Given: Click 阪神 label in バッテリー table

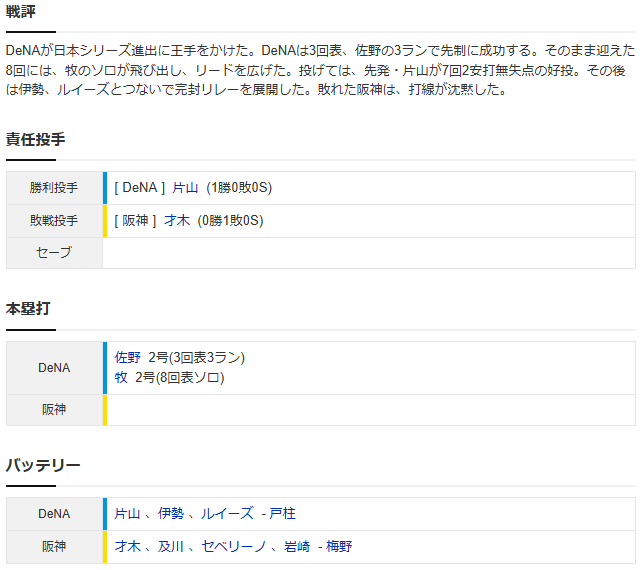Looking at the screenshot, I should (x=54, y=547).
